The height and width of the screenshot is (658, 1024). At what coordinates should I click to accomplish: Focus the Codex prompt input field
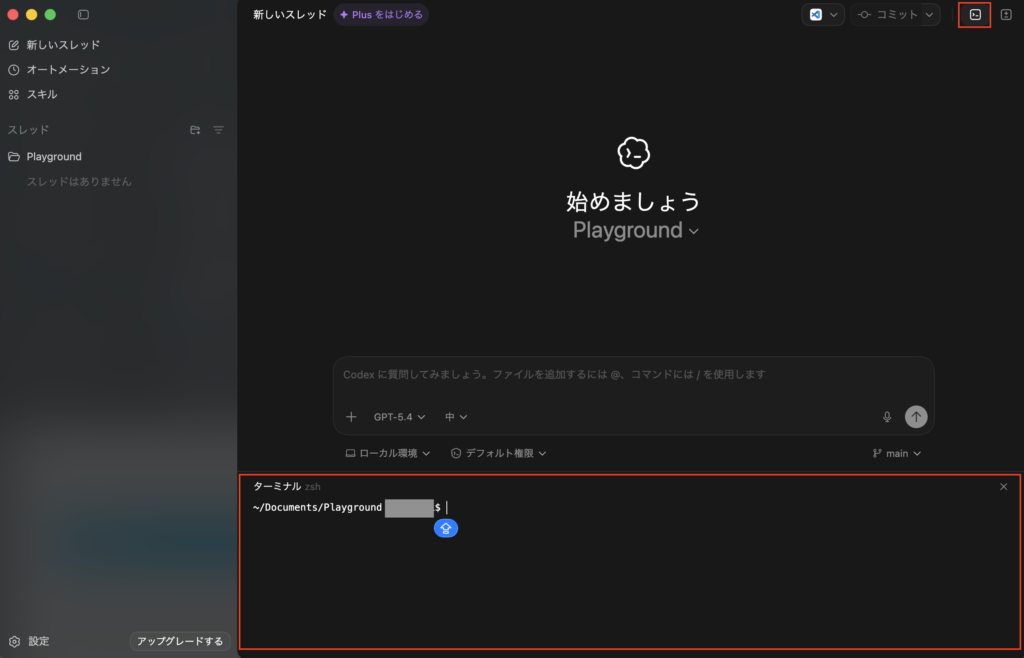click(633, 375)
